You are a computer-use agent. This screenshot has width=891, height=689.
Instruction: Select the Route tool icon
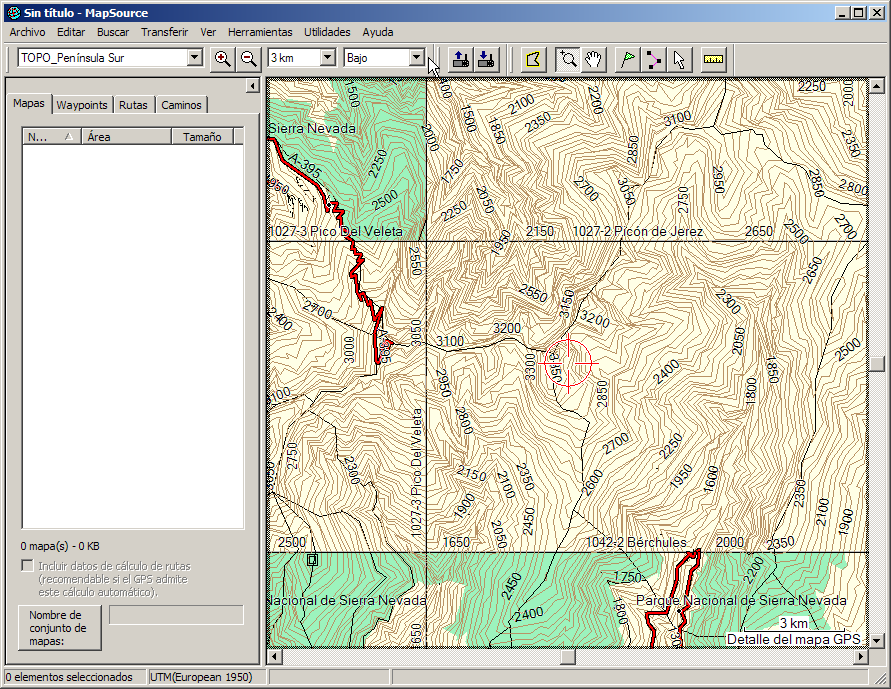(653, 59)
